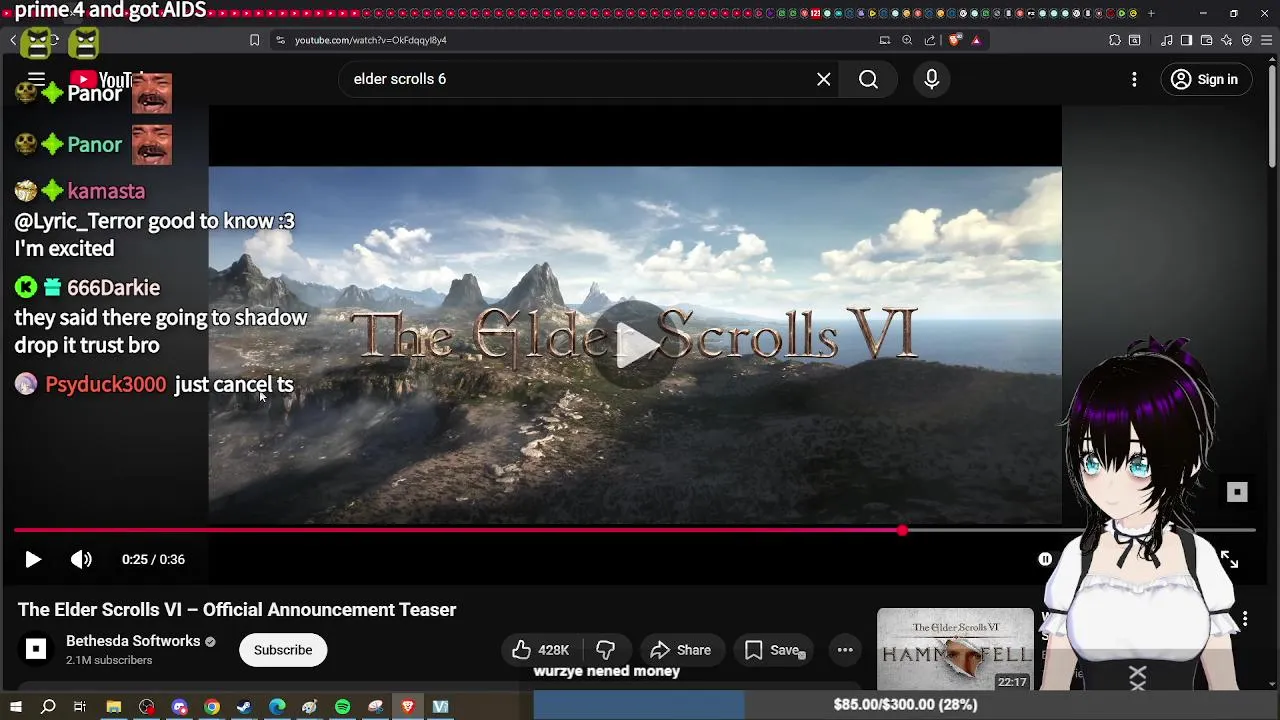Open options menu for the recommended video

[x=1245, y=620]
